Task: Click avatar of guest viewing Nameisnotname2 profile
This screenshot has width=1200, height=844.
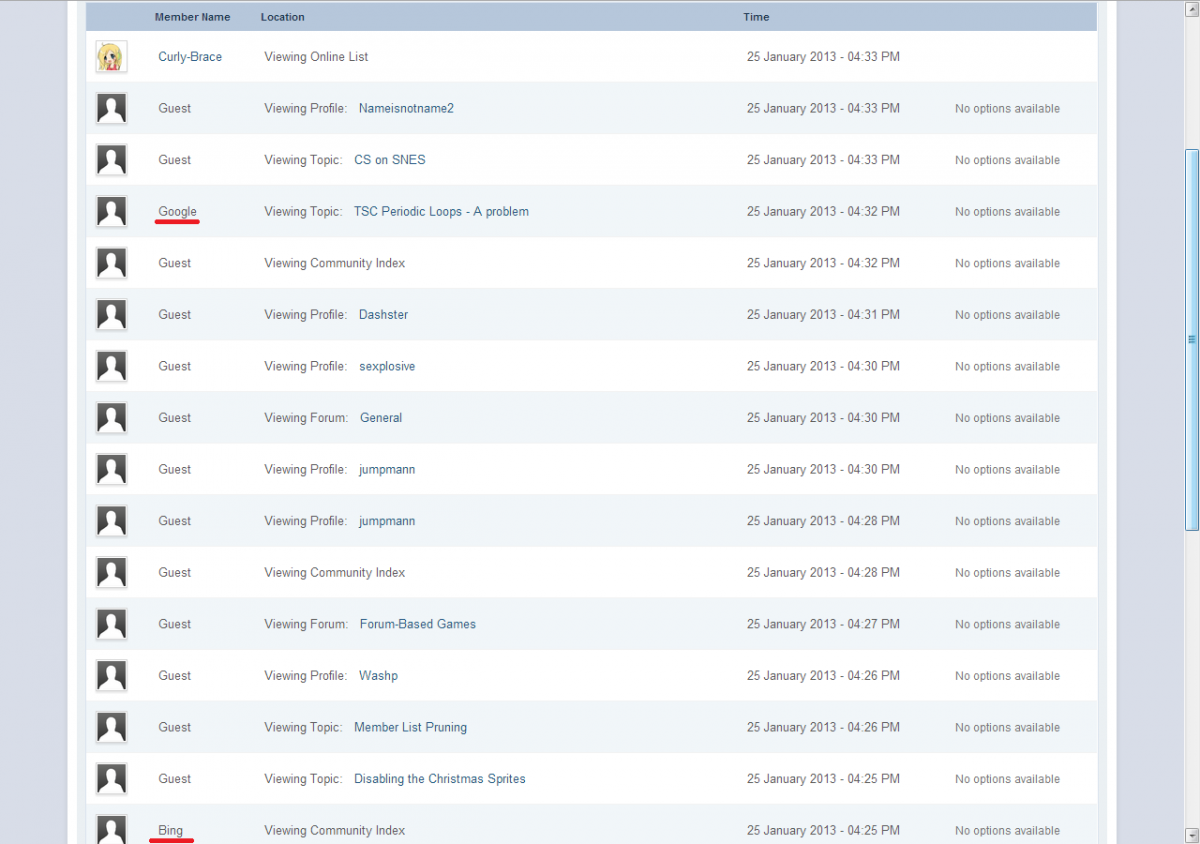Action: pyautogui.click(x=111, y=108)
